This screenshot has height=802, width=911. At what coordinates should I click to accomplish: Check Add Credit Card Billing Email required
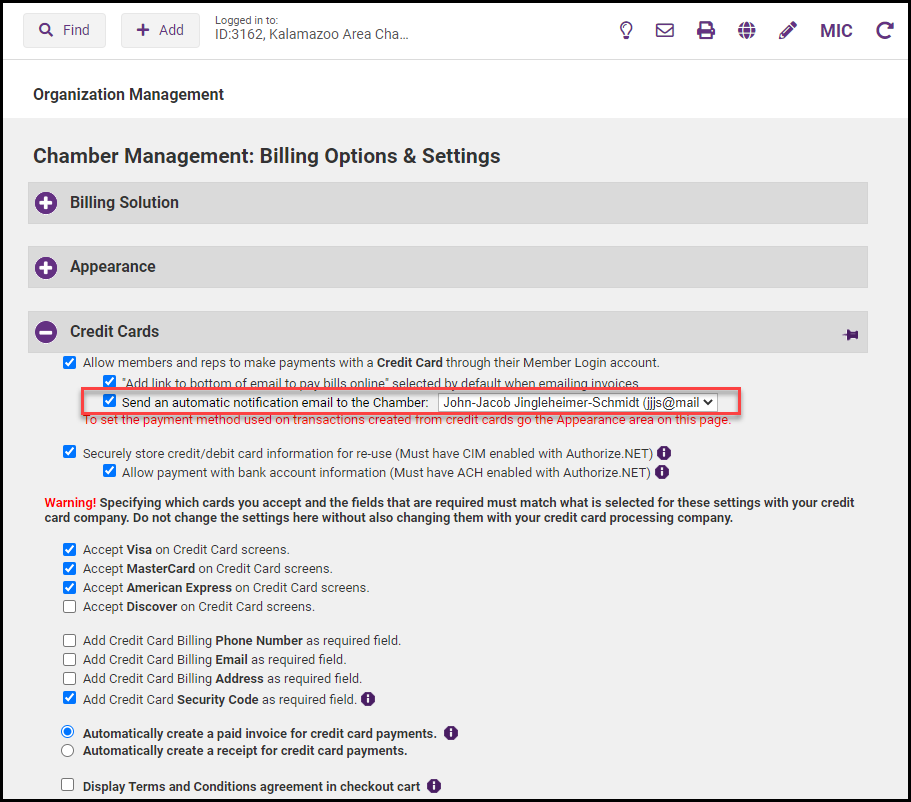(69, 659)
